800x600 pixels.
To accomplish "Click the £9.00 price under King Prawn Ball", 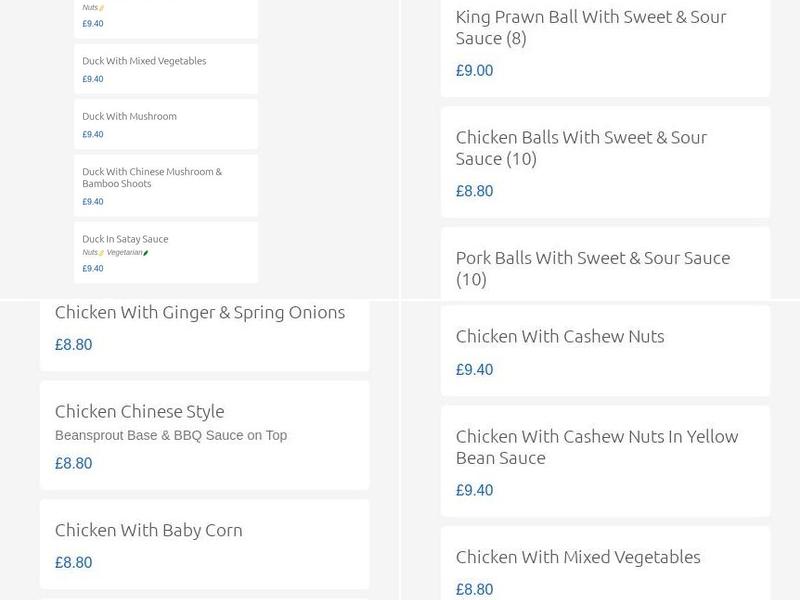I will 474,71.
